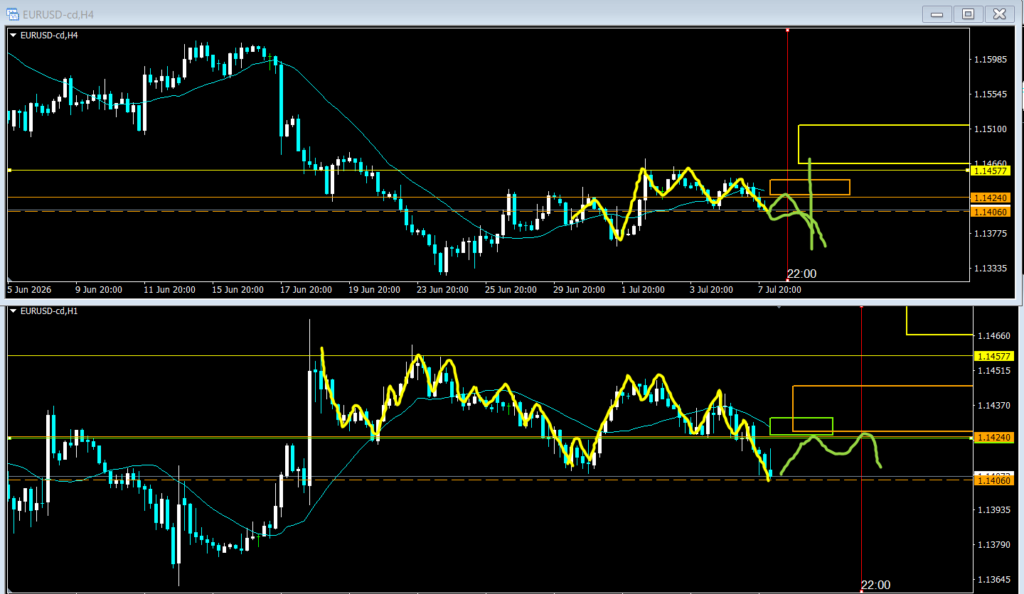The height and width of the screenshot is (594, 1024).
Task: Expand the H4 chart menu arrow
Action: 13,35
